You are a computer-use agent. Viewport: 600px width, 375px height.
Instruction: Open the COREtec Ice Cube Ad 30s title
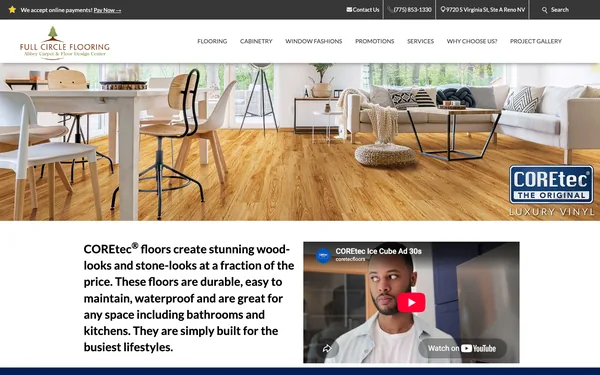pos(378,251)
